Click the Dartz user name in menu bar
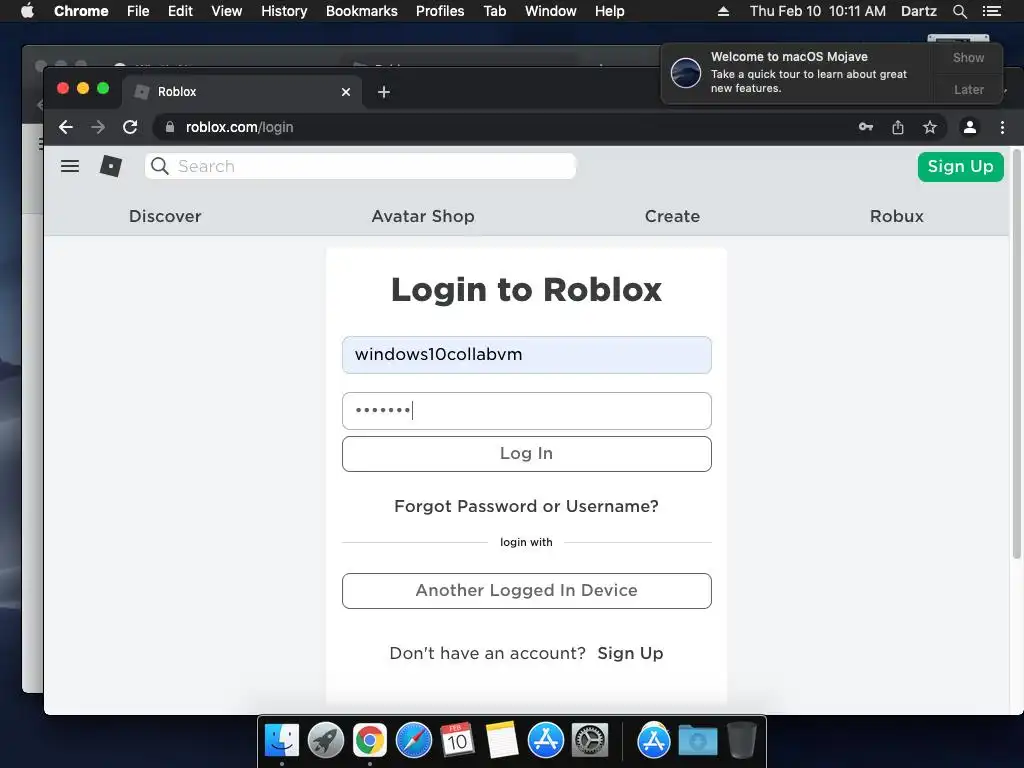The width and height of the screenshot is (1024, 768). (x=919, y=11)
